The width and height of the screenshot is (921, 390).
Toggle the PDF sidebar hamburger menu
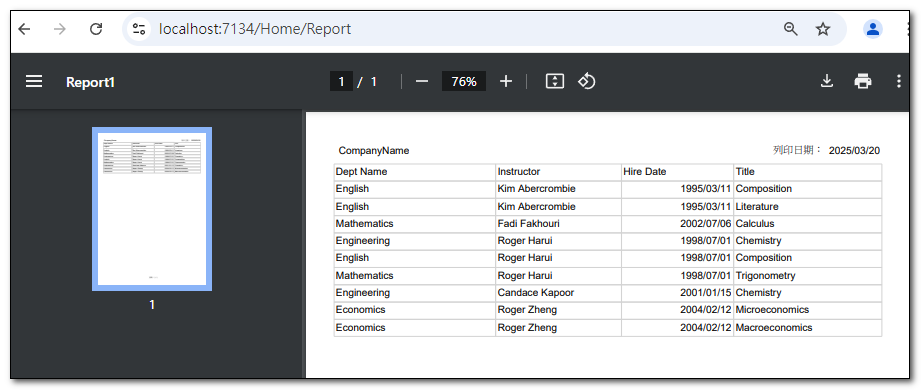34,82
